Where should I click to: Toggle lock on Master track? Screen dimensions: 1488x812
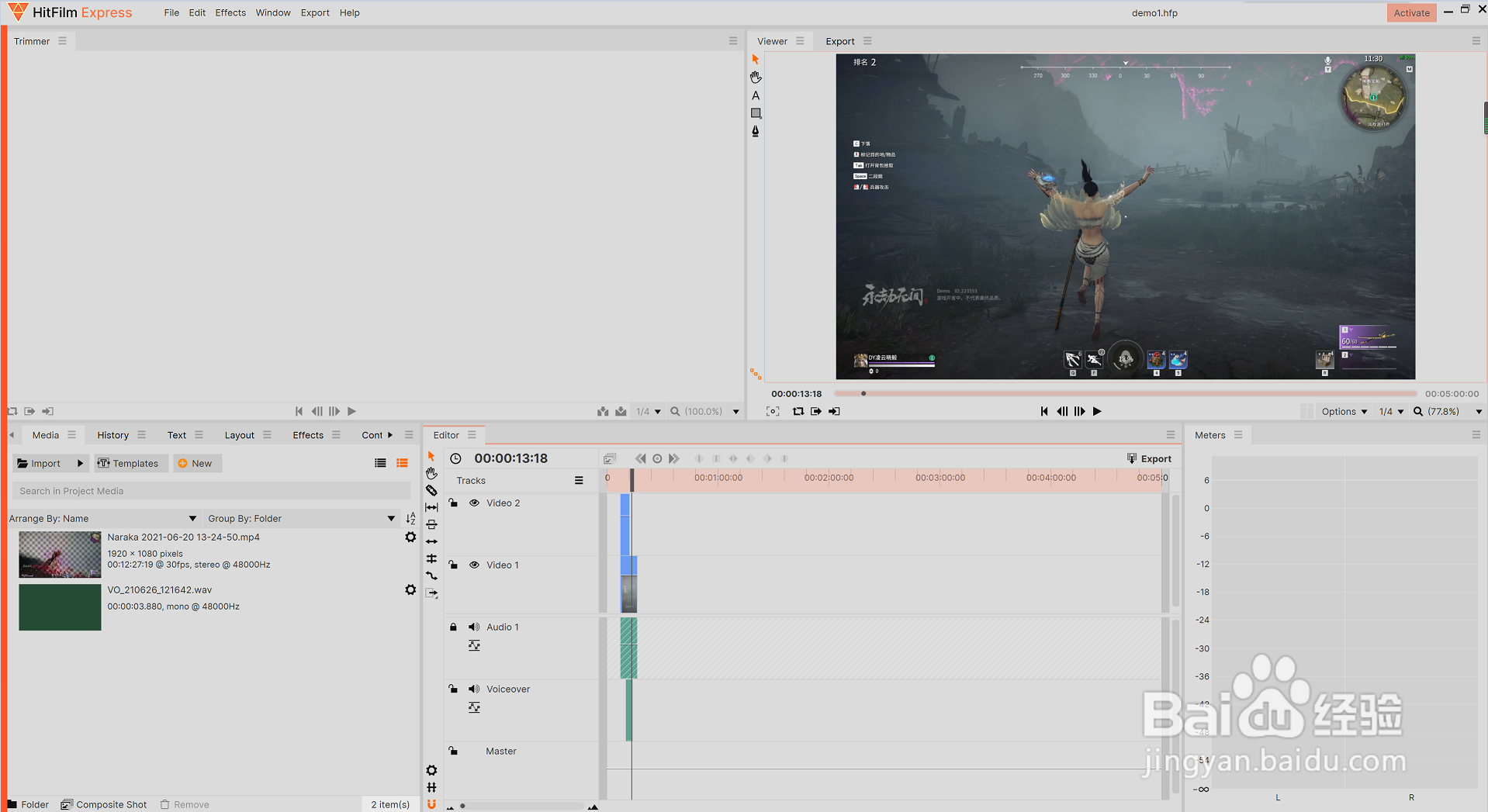(x=453, y=751)
